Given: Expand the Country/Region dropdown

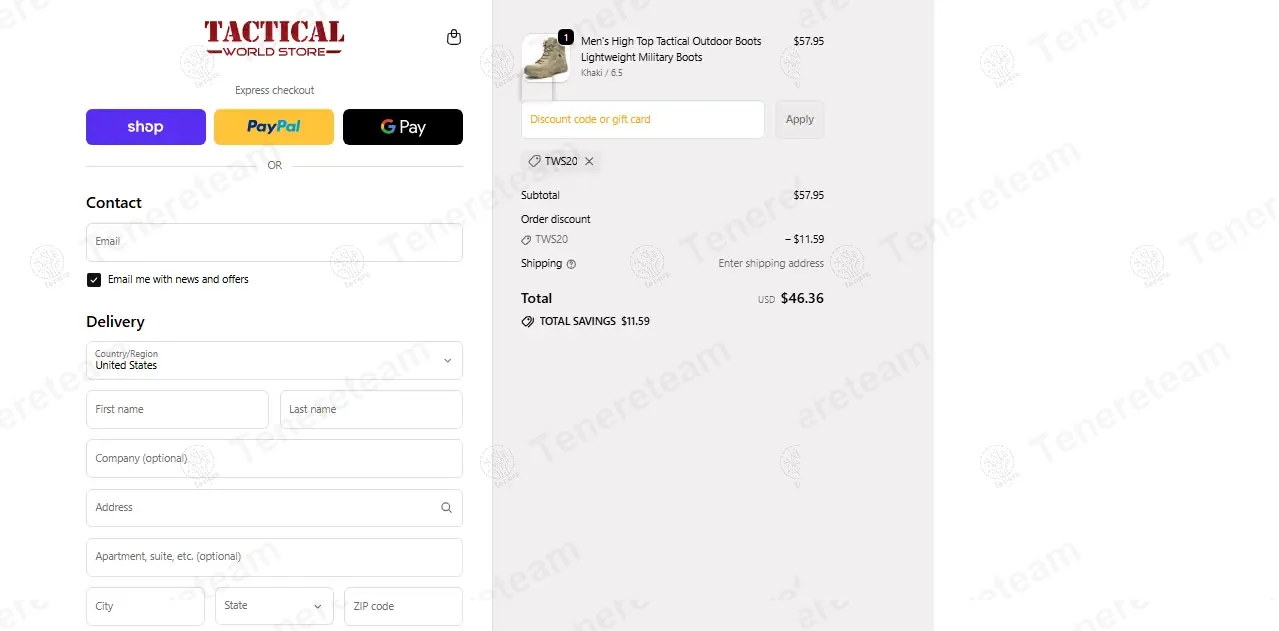Looking at the screenshot, I should (x=274, y=360).
